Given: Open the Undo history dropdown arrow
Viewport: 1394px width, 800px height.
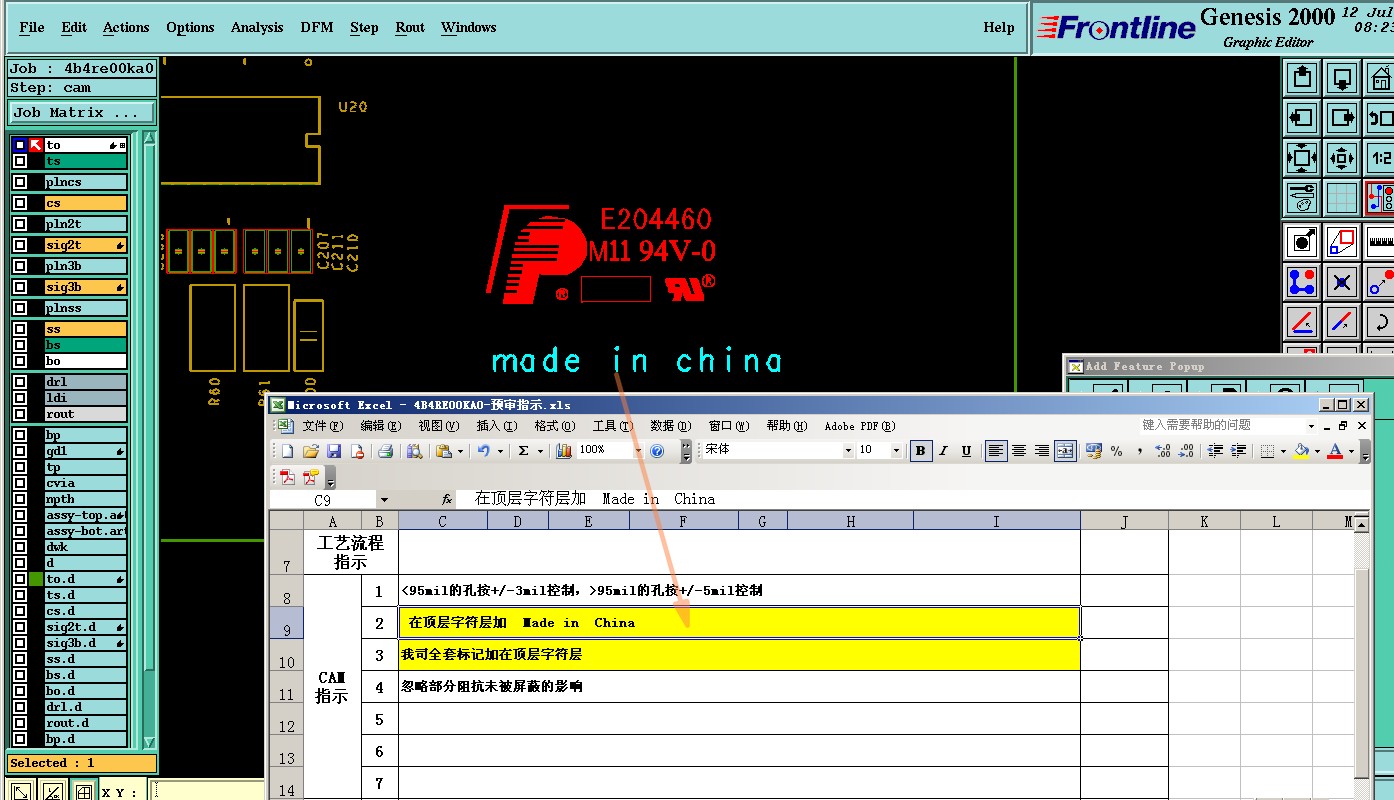Looking at the screenshot, I should pos(498,451).
